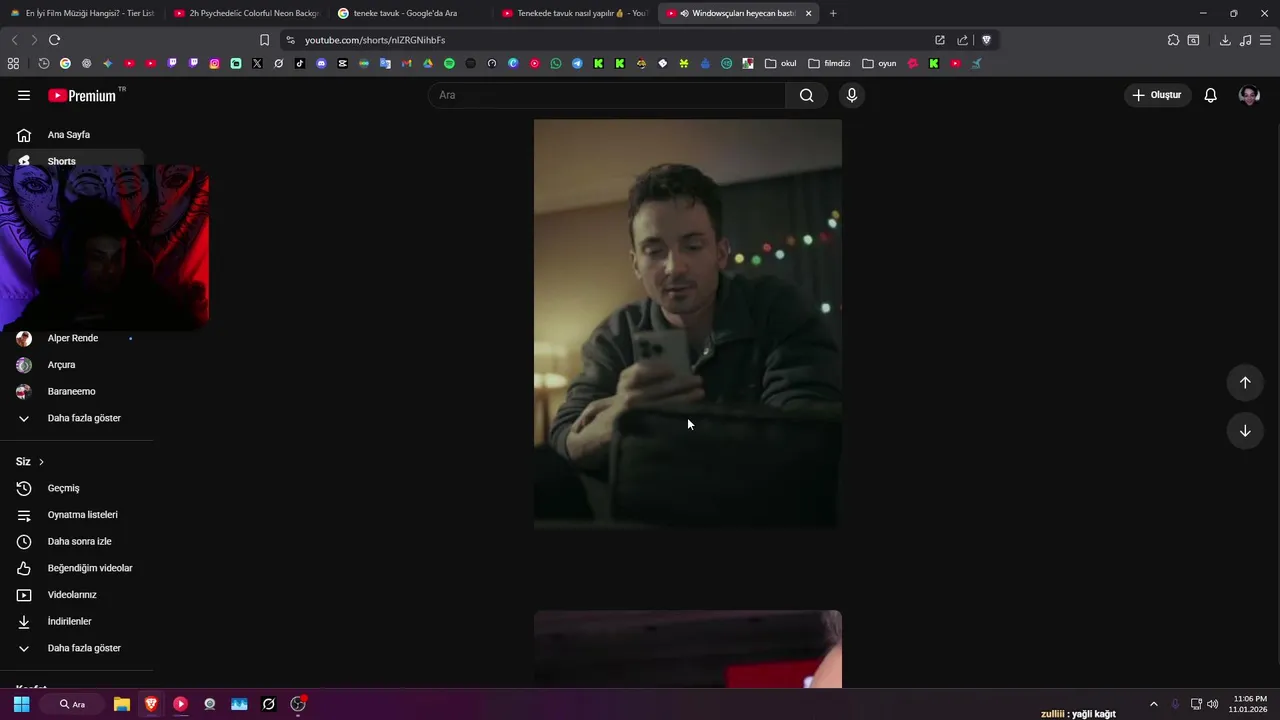Screen dimensions: 1280x720
Task: Open WhatsApp bookmark icon
Action: pyautogui.click(x=556, y=63)
